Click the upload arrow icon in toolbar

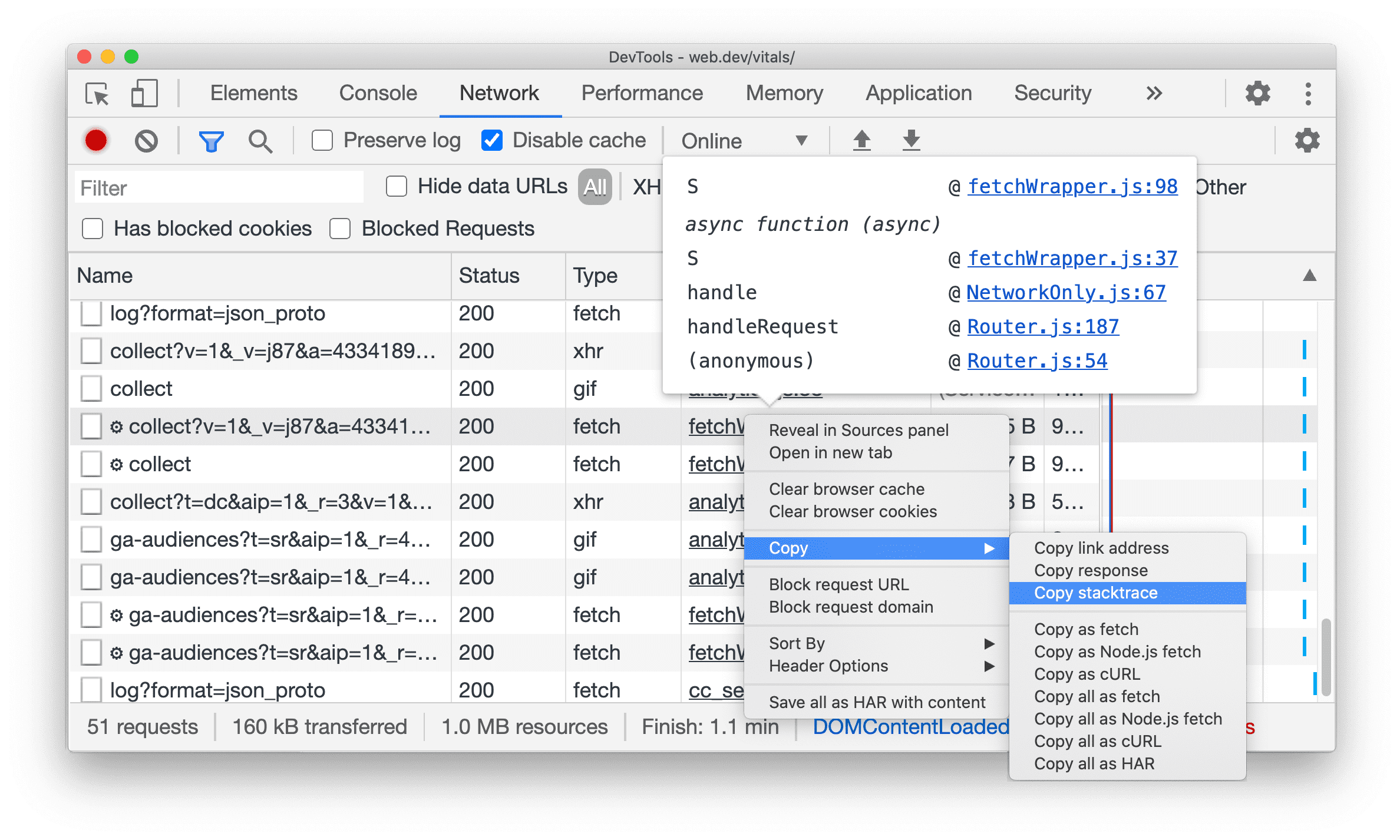864,140
